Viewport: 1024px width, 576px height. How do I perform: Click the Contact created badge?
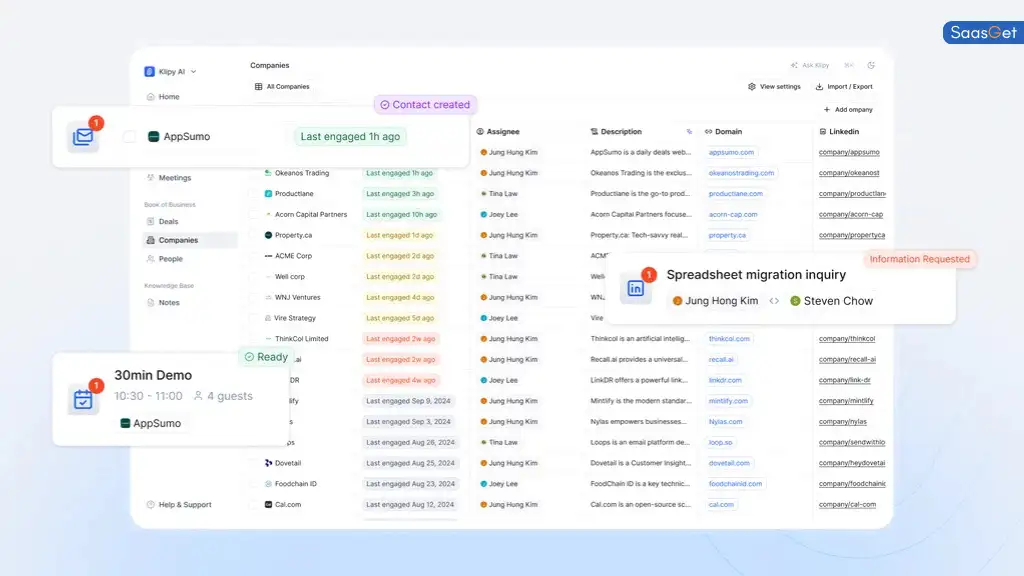(x=425, y=104)
